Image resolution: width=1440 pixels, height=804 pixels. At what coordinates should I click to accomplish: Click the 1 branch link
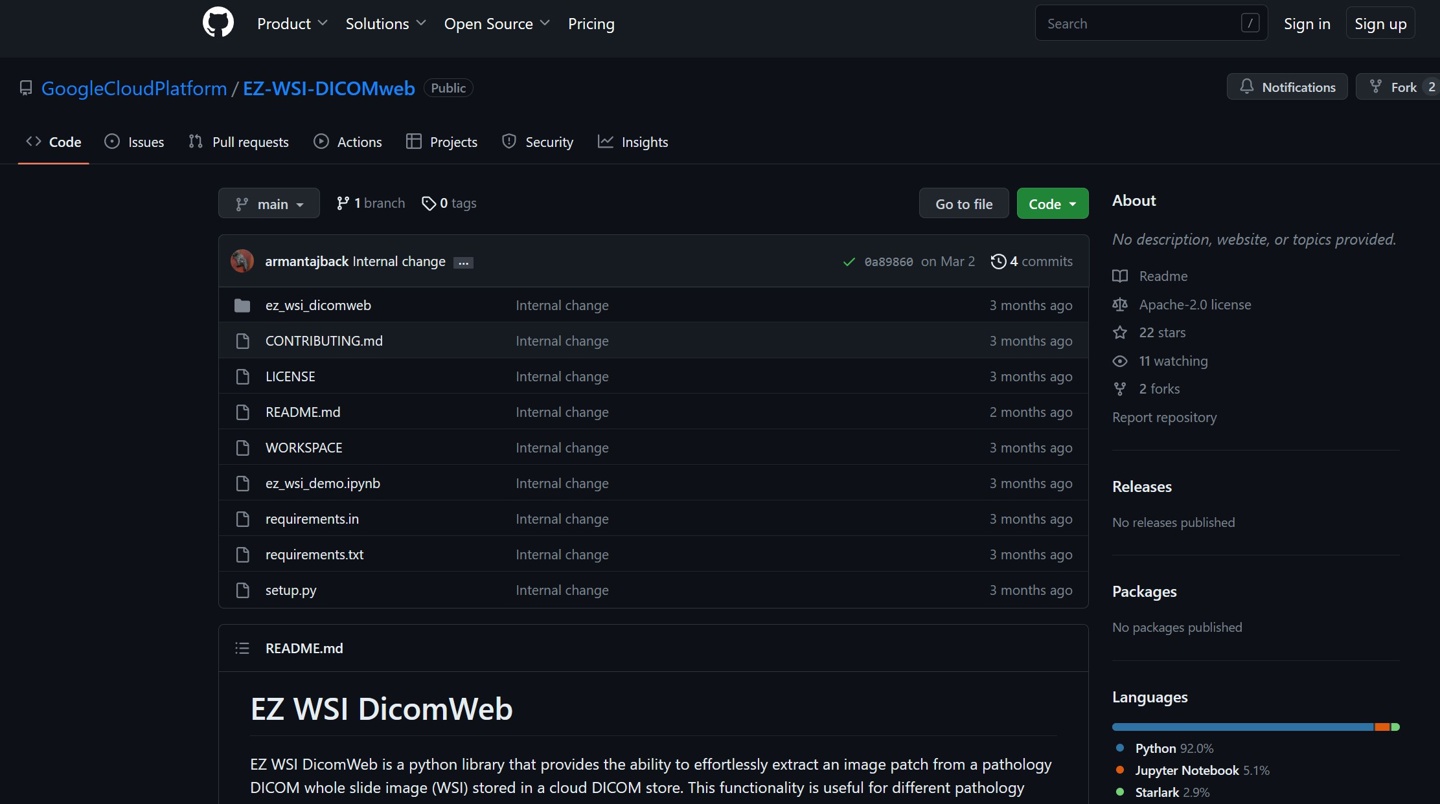coord(370,203)
